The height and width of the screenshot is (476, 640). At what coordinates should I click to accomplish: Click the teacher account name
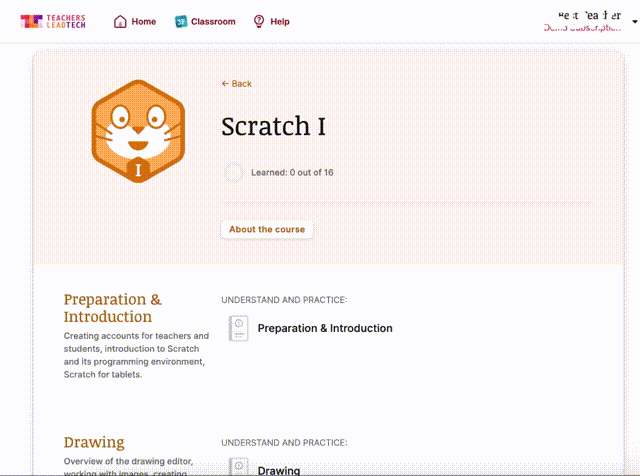(x=589, y=16)
